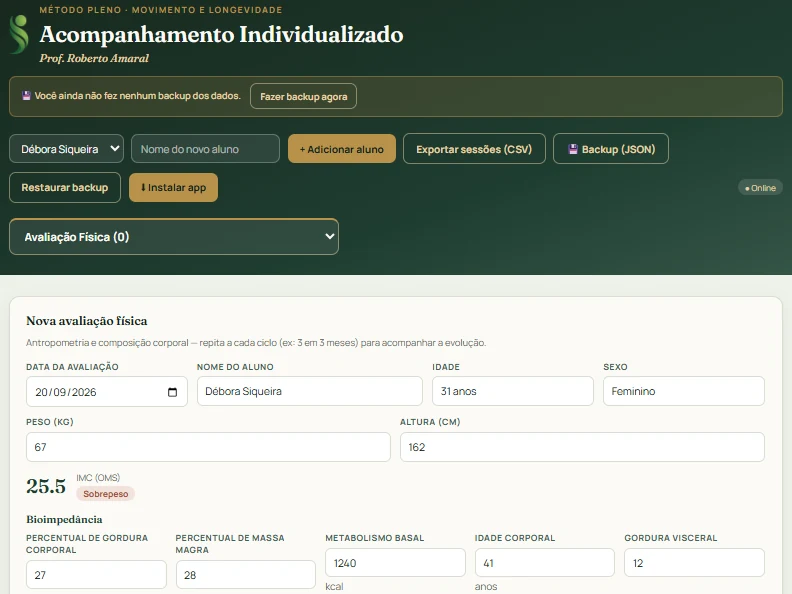The image size is (792, 594).
Task: Click the Prof. Roberto Amaral subtitle
Action: pyautogui.click(x=94, y=59)
